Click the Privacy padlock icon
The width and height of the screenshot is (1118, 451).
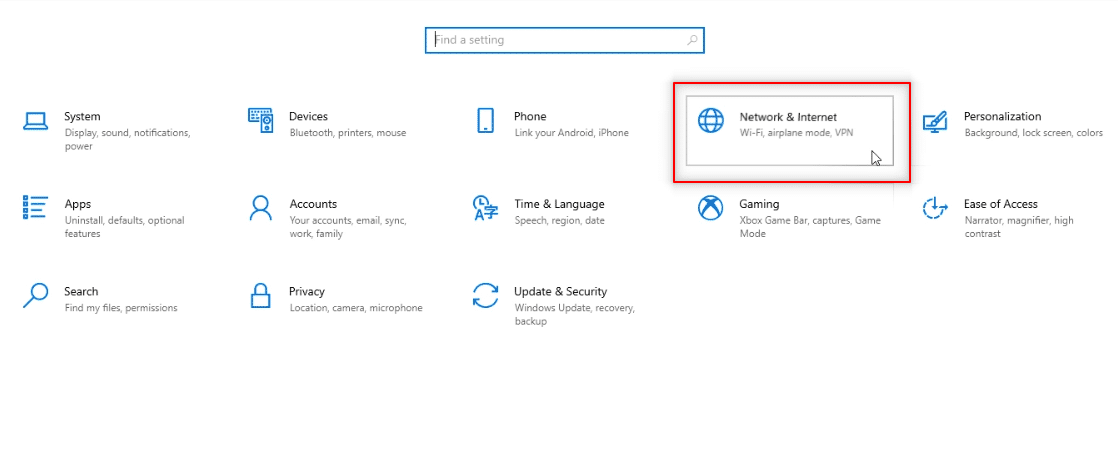coord(260,295)
